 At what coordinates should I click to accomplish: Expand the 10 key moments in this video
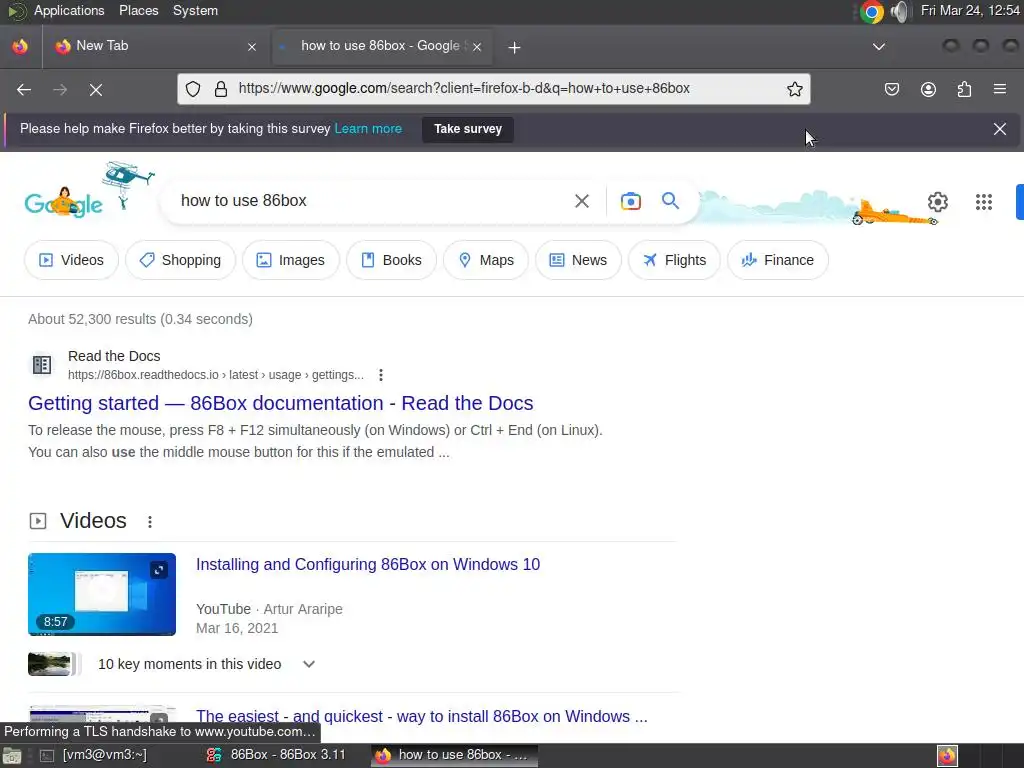tap(309, 664)
